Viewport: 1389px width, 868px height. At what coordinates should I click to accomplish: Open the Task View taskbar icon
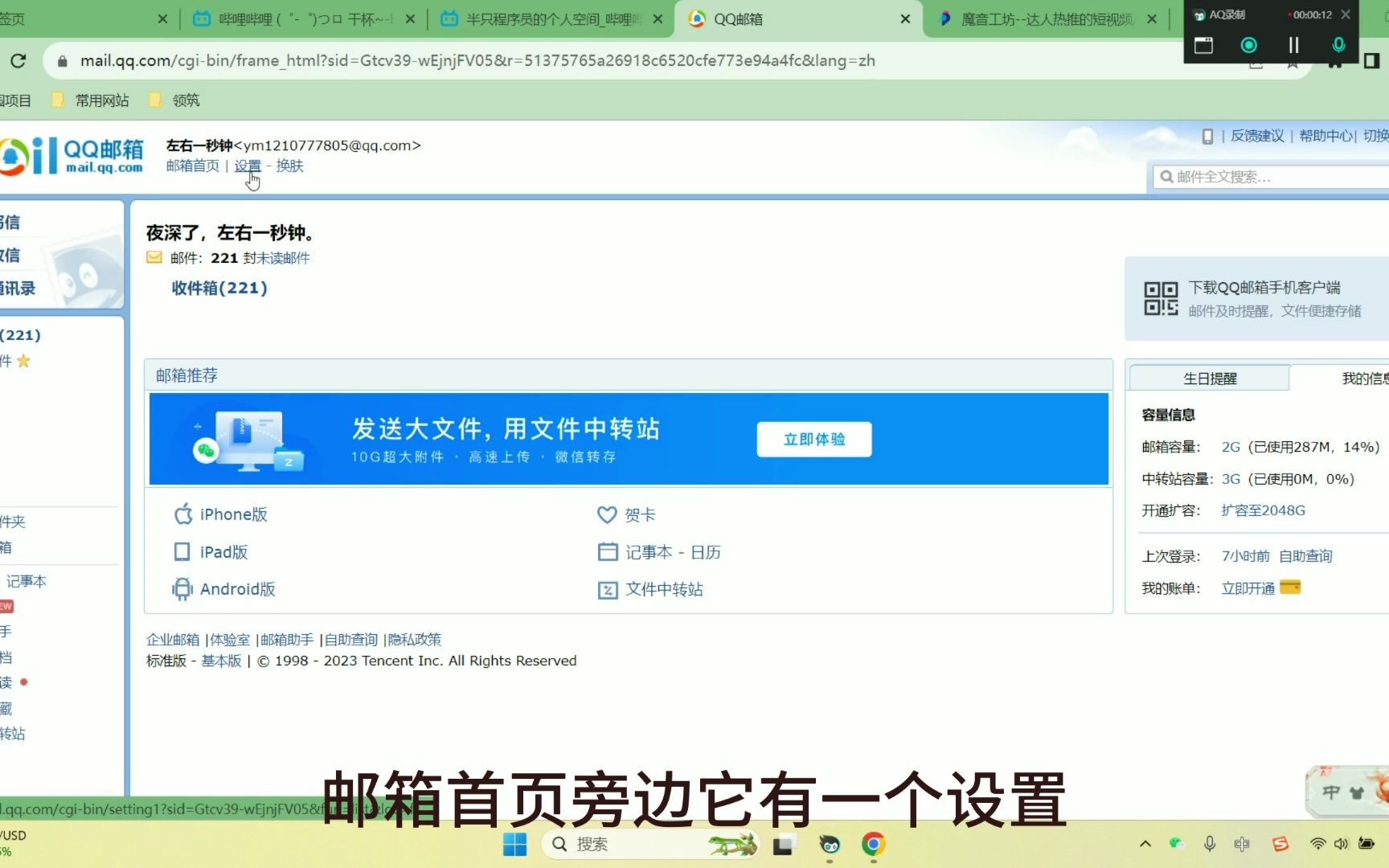pyautogui.click(x=784, y=844)
